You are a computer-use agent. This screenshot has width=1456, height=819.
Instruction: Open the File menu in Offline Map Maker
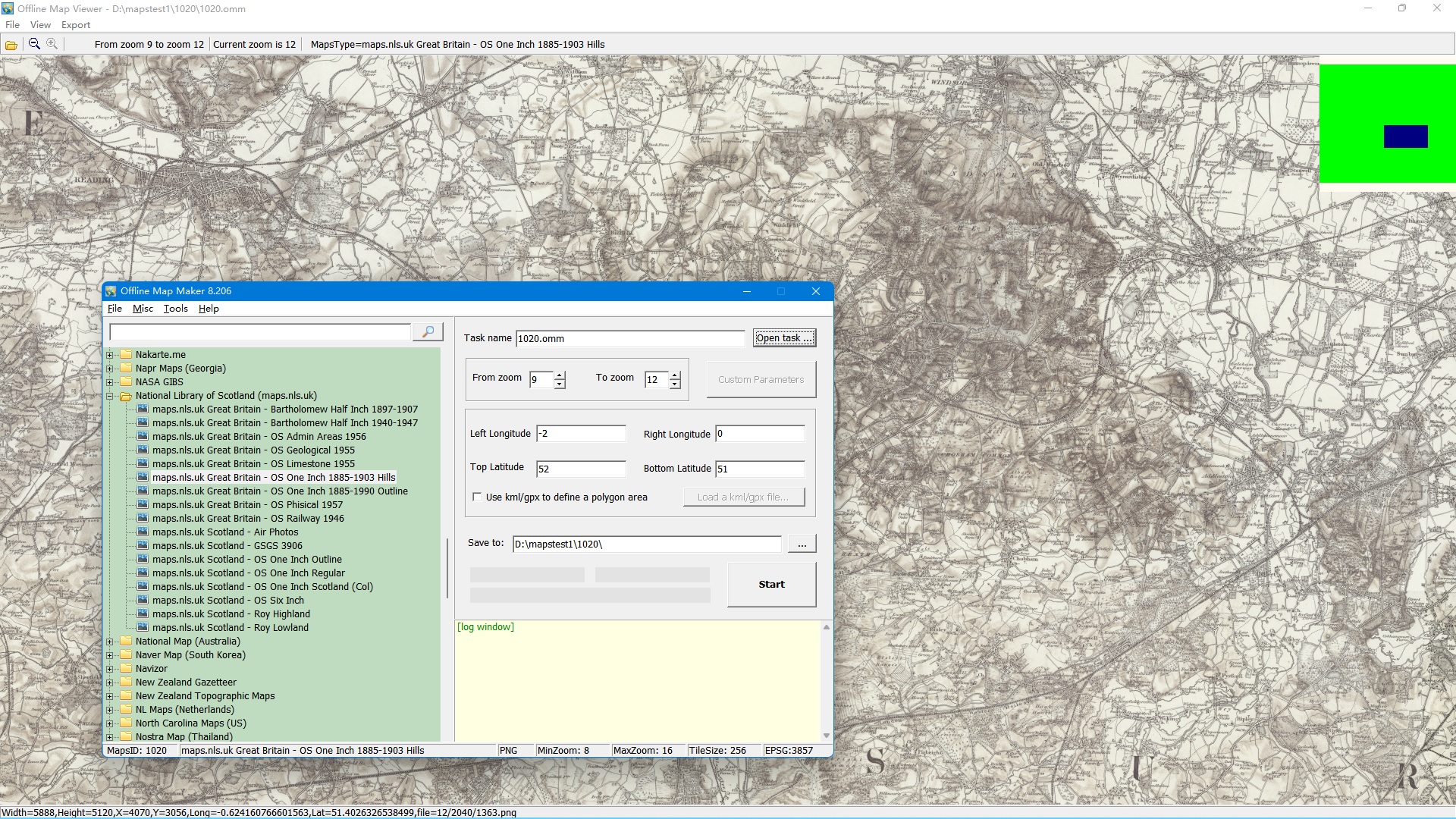[x=115, y=309]
